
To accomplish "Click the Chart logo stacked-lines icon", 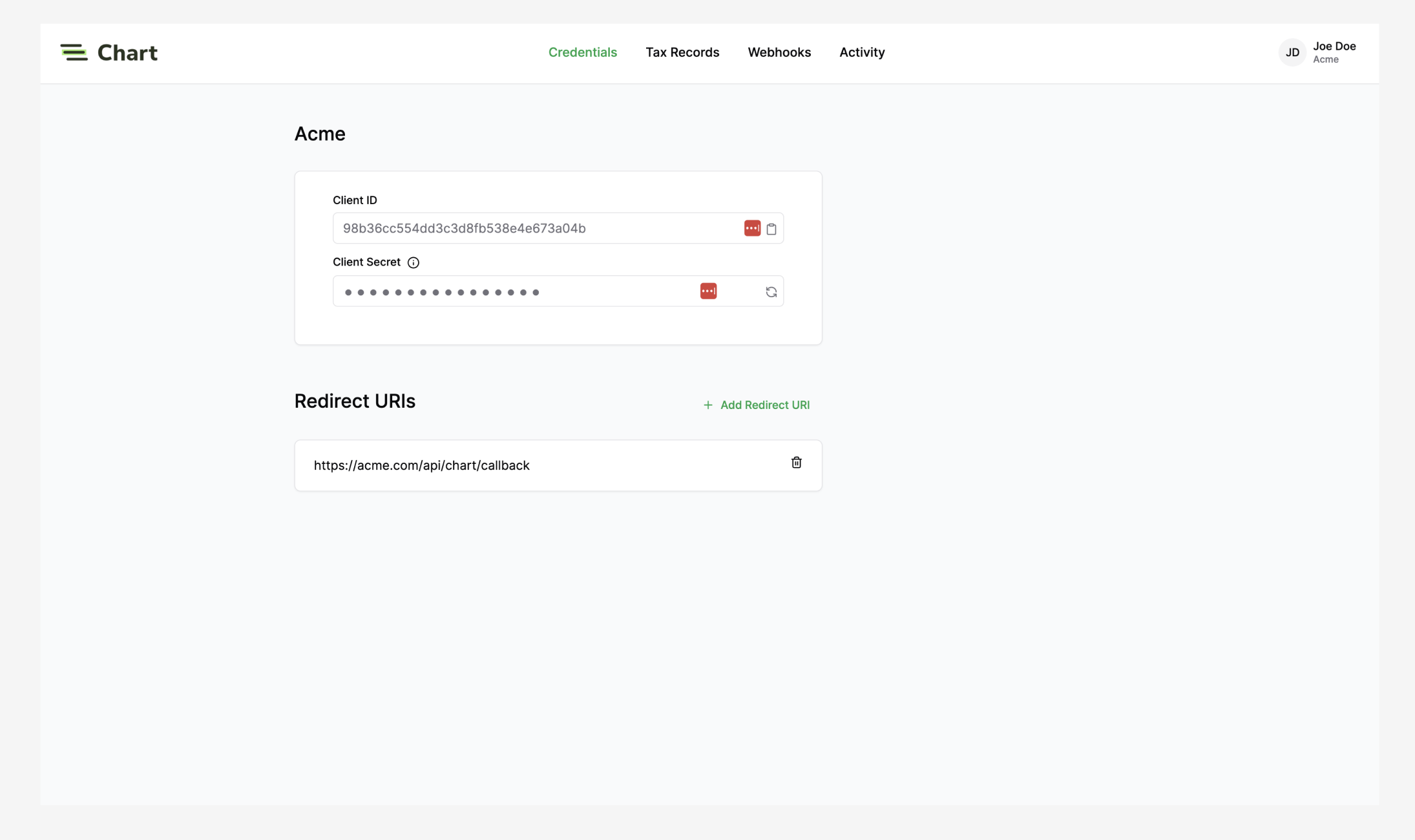I will click(x=74, y=52).
